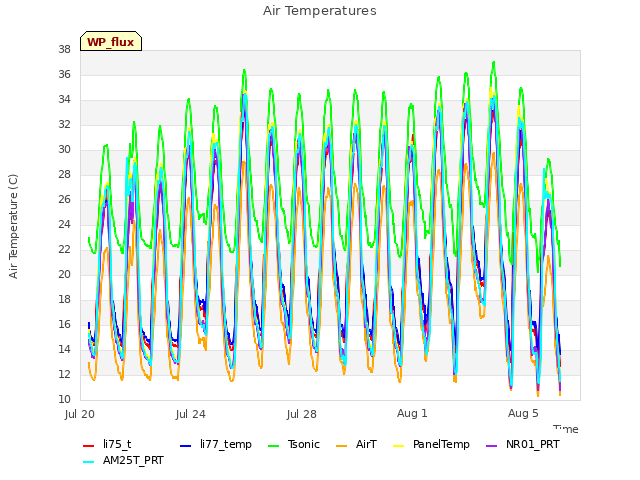Click the li75_t legend entry
This screenshot has height=480, width=640.
(x=107, y=444)
